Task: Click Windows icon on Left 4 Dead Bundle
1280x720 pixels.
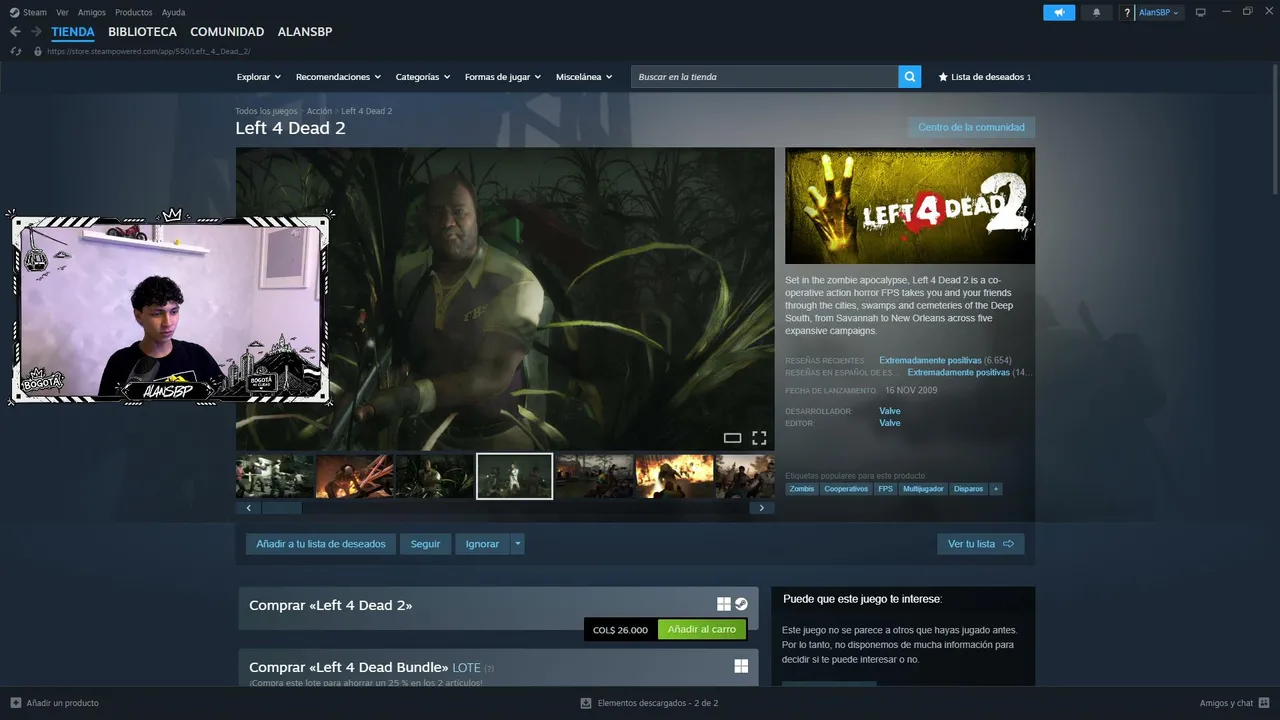Action: [741, 666]
